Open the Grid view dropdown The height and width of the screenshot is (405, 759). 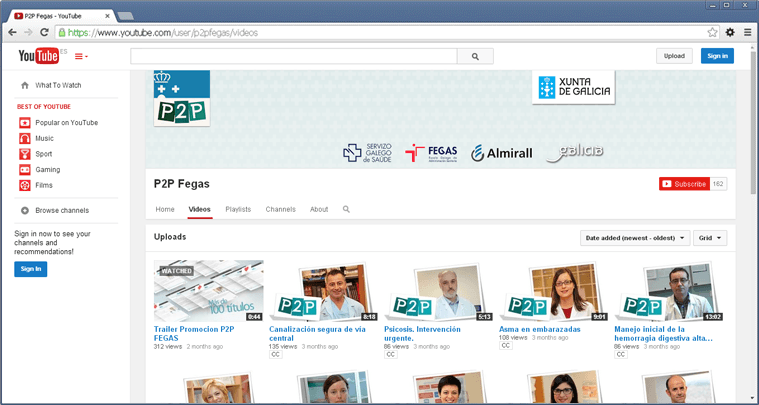(710, 238)
